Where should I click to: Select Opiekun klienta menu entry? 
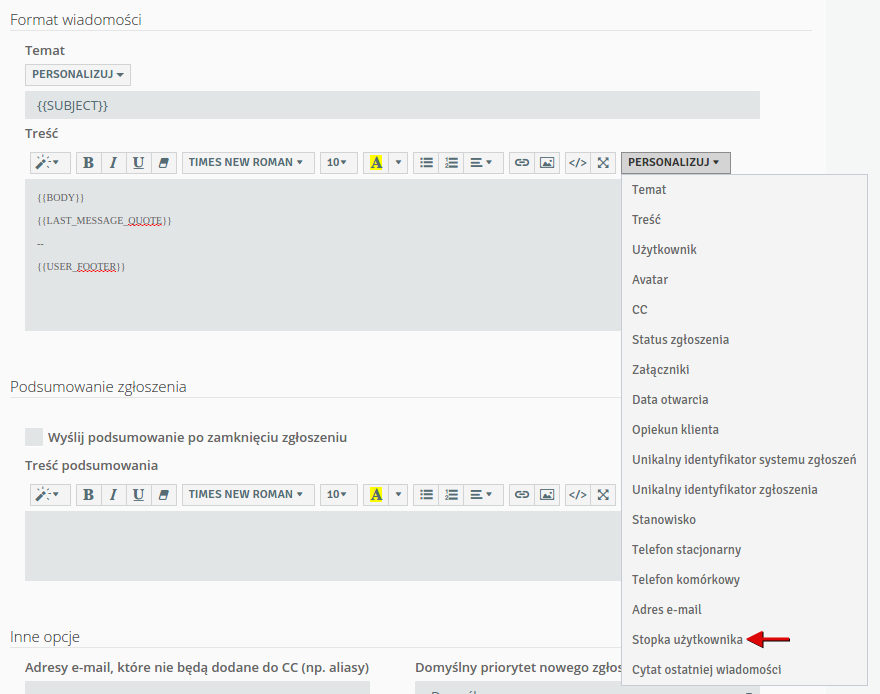pos(744,430)
